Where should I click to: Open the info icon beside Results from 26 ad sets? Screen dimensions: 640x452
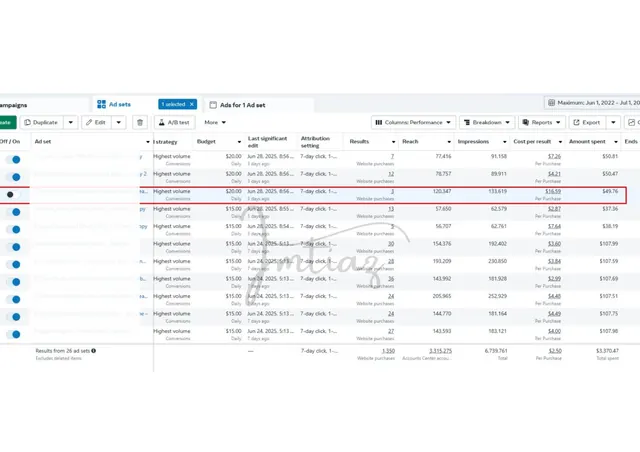click(93, 351)
